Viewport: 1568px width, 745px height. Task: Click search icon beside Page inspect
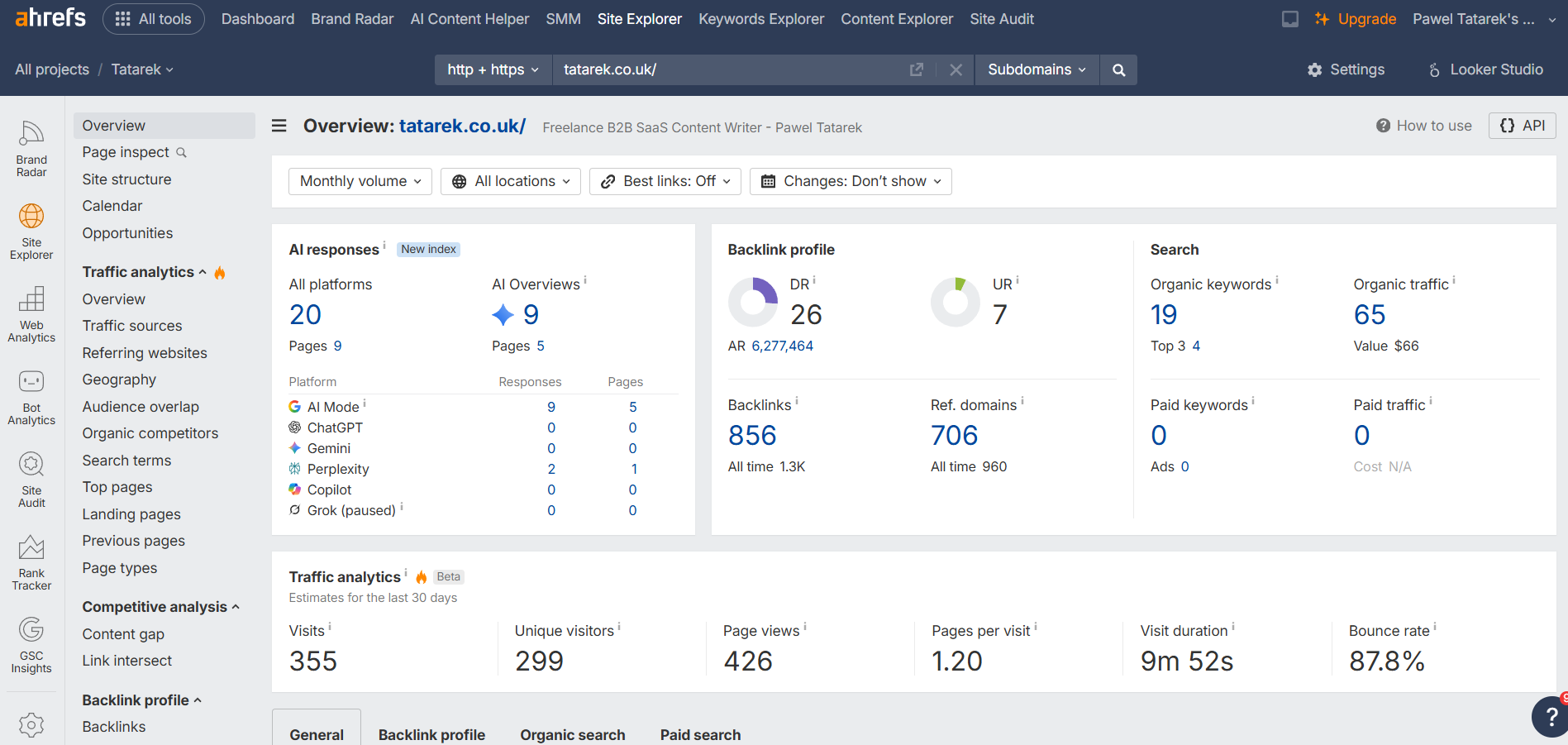[x=181, y=152]
